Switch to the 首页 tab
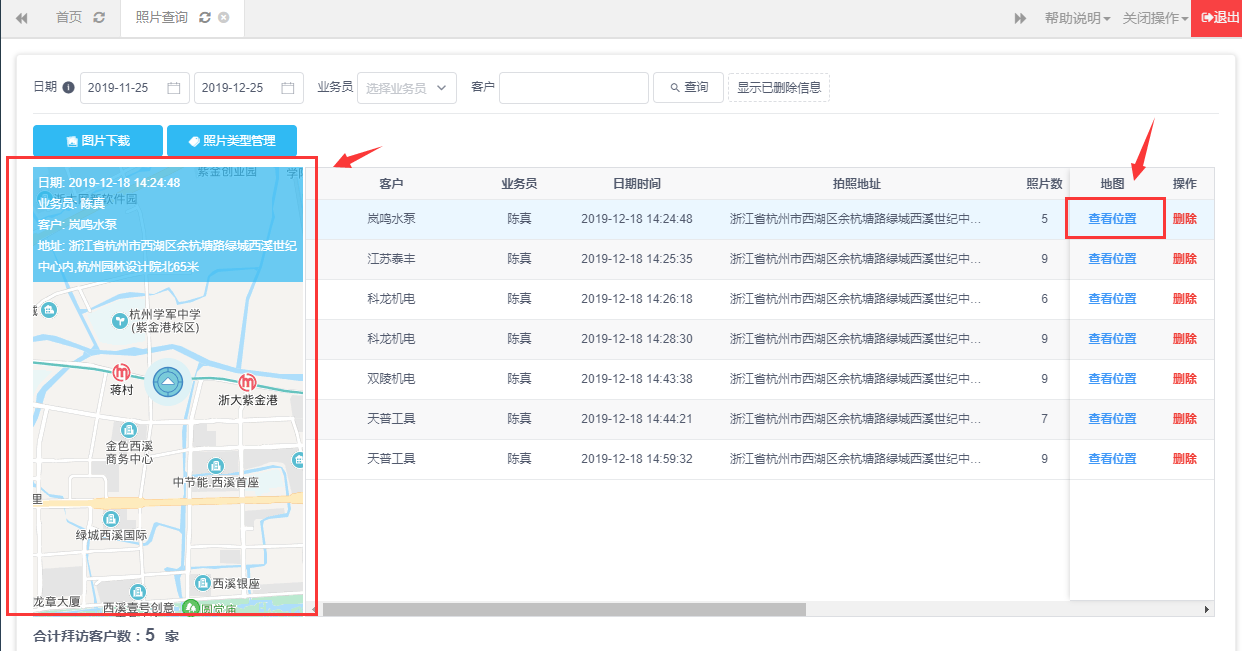Viewport: 1242px width, 651px height. point(69,18)
